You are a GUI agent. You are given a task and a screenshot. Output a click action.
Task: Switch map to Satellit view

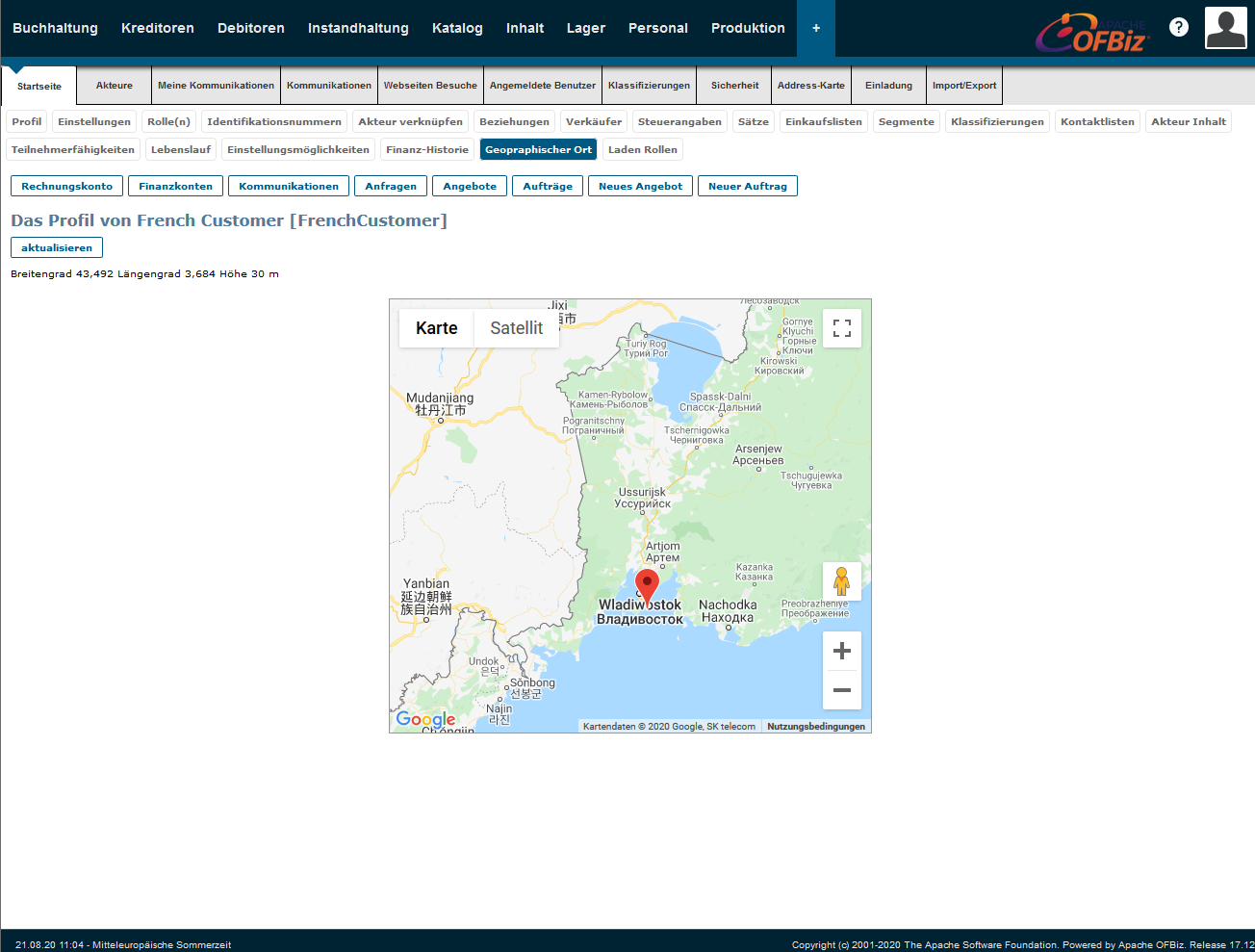(x=517, y=328)
